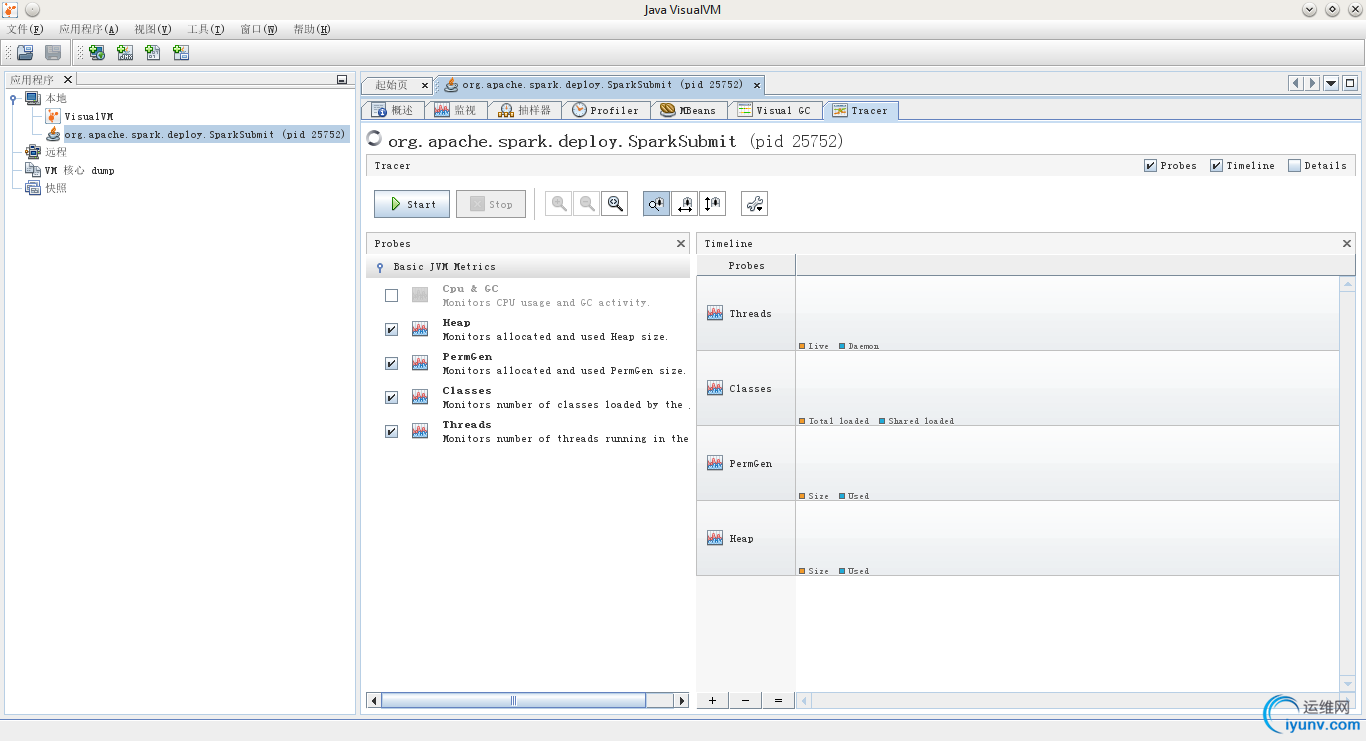The width and height of the screenshot is (1366, 741).
Task: Collapse the 本地 local tree node
Action: click(13, 98)
